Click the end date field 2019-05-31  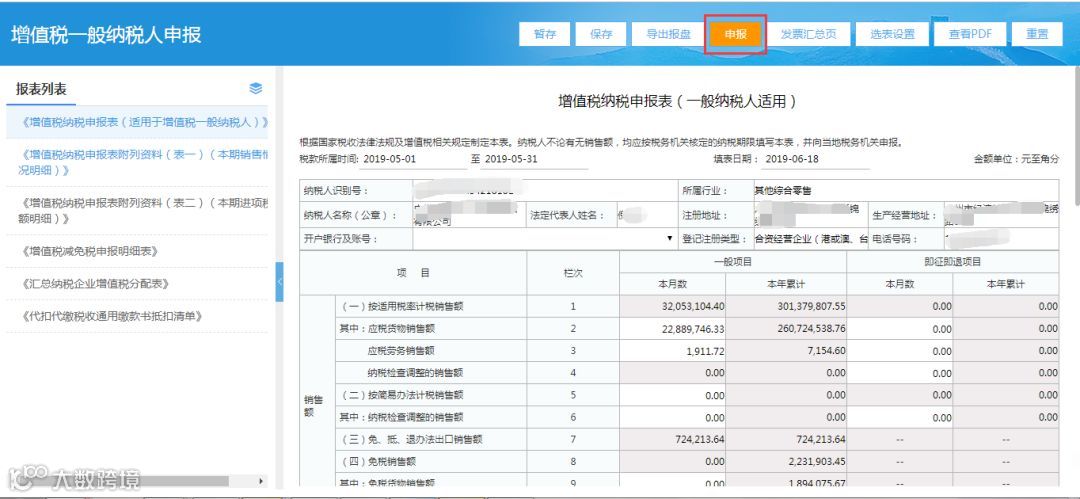pyautogui.click(x=534, y=159)
